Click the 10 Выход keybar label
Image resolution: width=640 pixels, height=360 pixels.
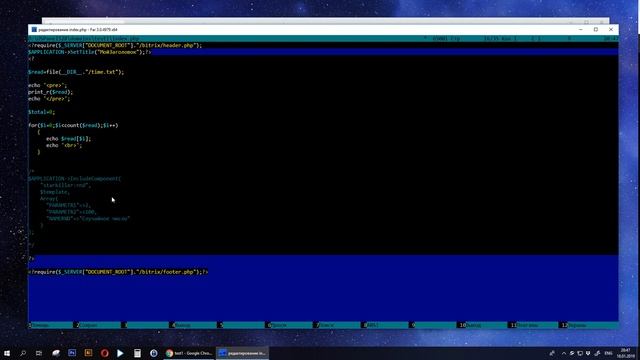tap(482, 325)
